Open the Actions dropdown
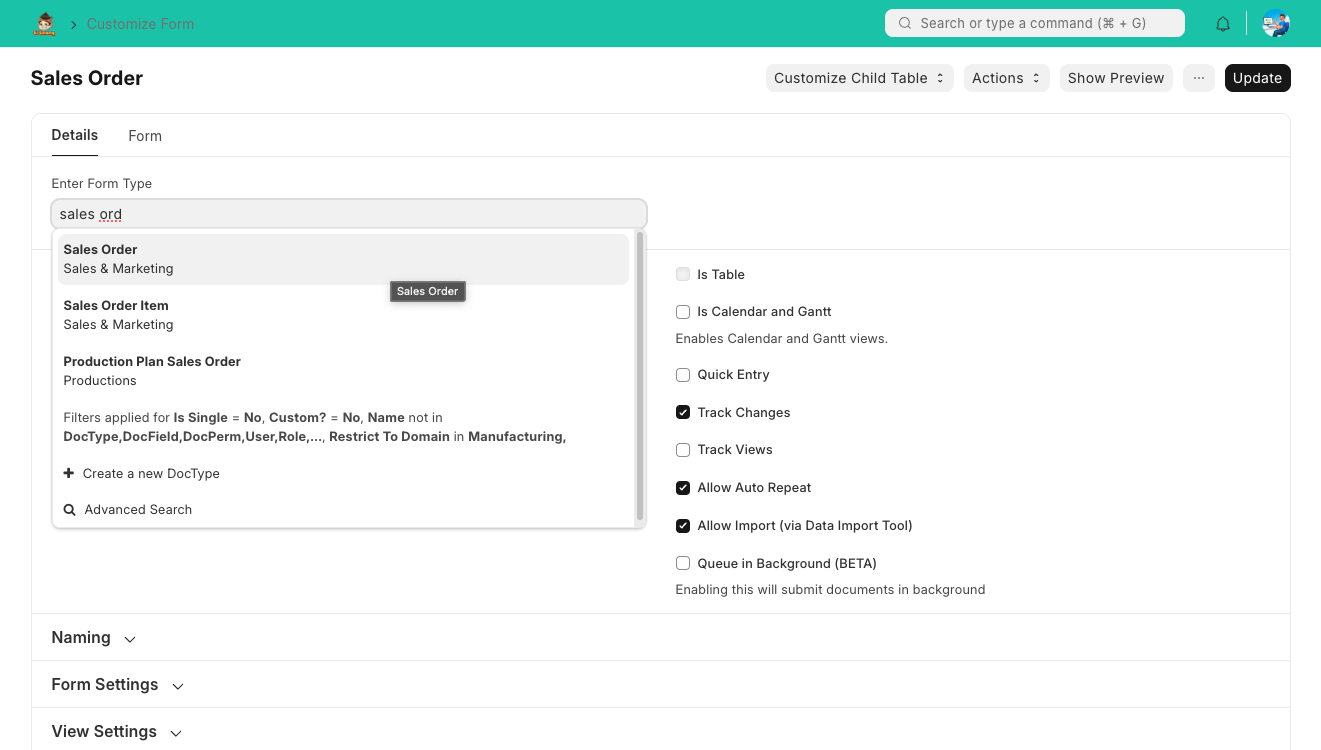 [x=1006, y=78]
